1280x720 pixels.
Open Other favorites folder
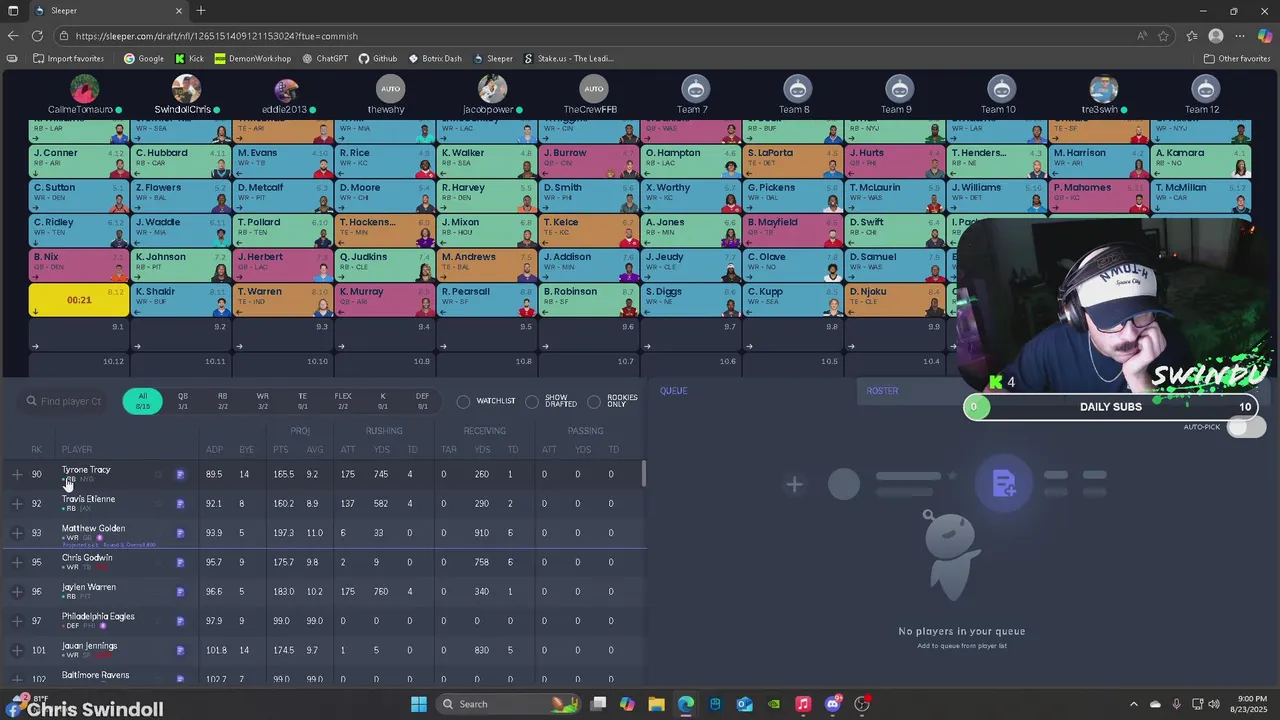1237,58
